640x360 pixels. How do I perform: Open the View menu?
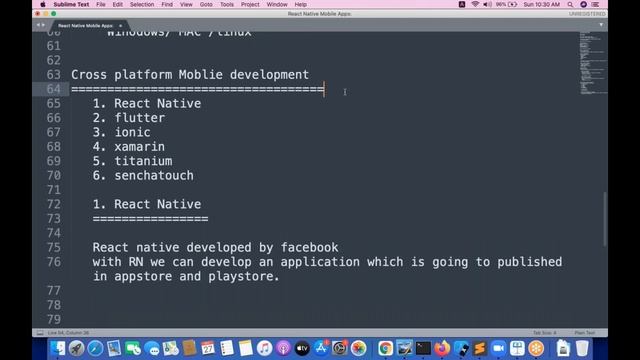coord(186,4)
